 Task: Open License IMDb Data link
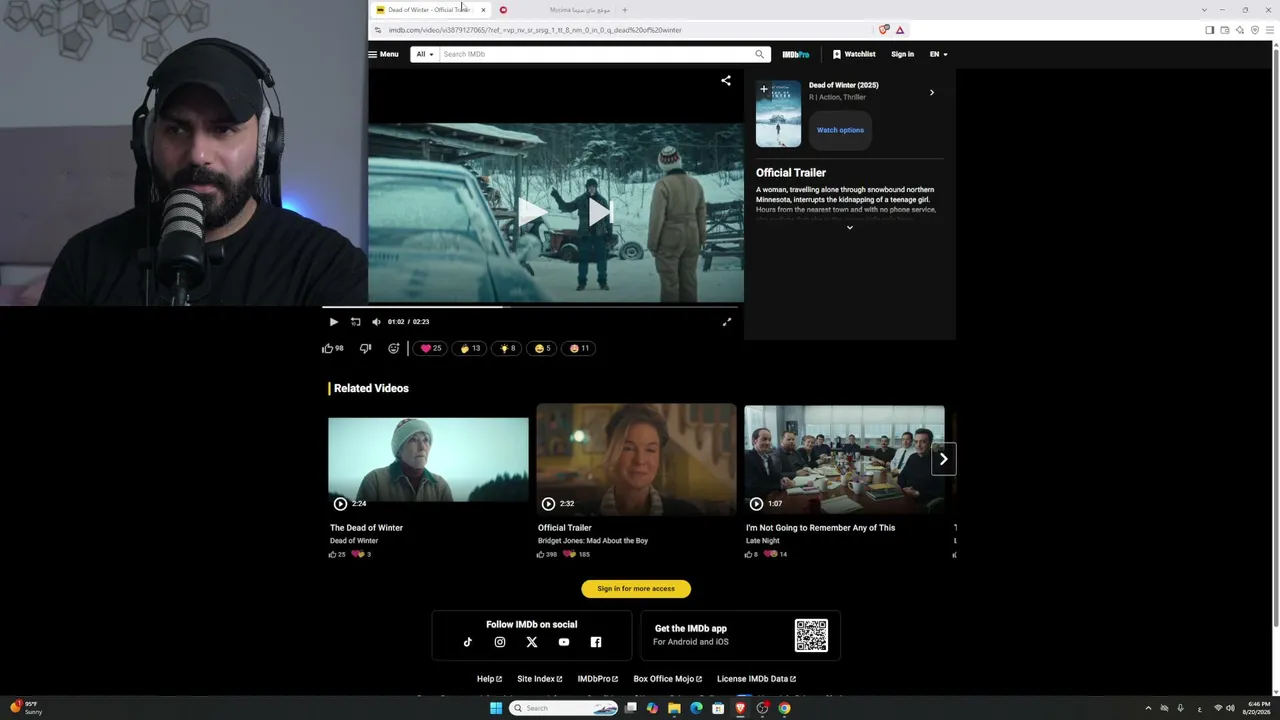(x=756, y=679)
